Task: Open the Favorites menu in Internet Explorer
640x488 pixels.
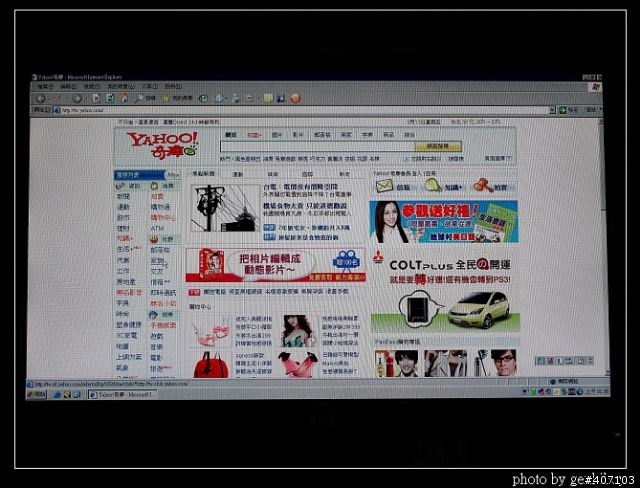Action: tap(121, 87)
